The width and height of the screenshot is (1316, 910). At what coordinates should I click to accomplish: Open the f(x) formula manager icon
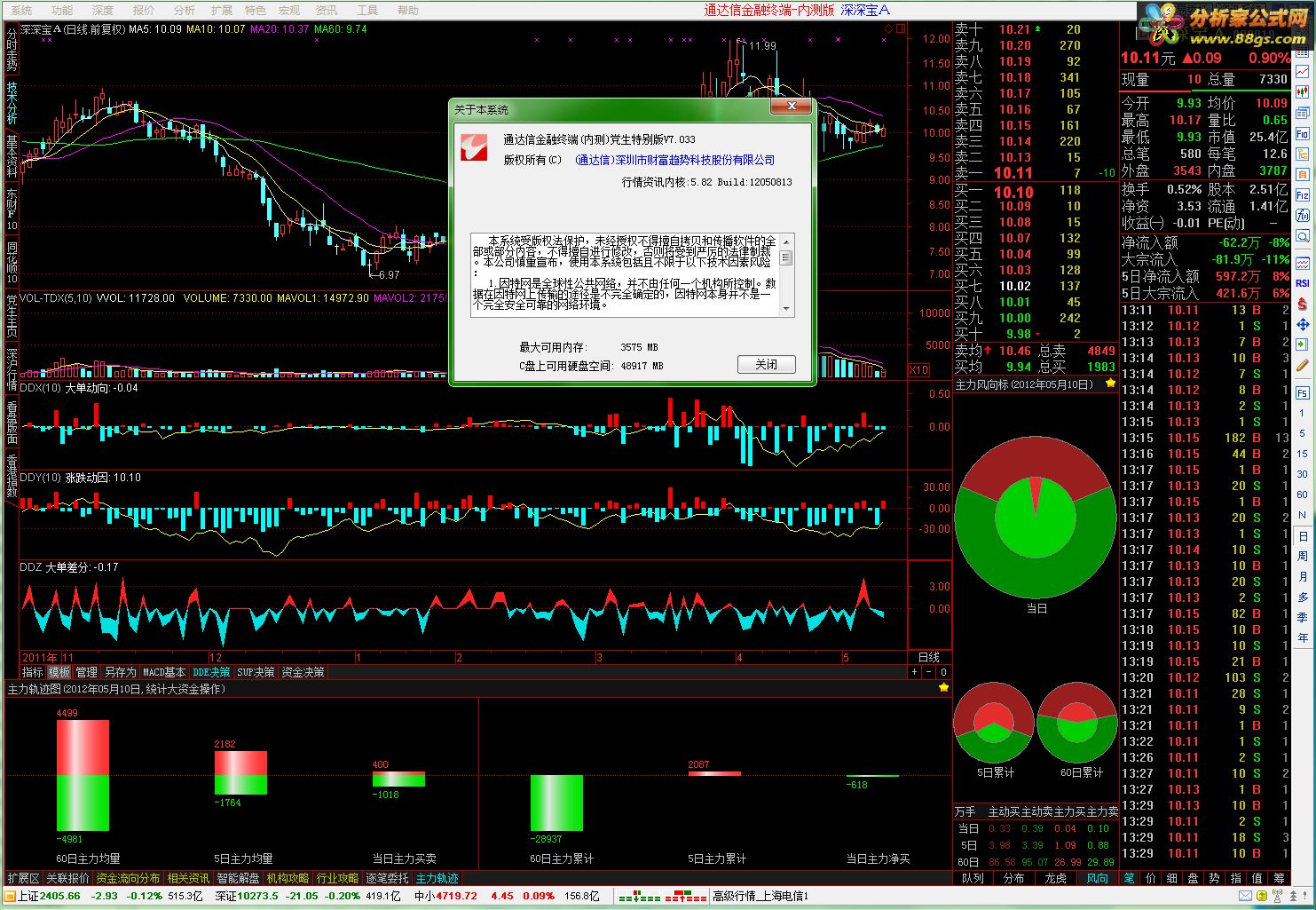click(x=1302, y=215)
